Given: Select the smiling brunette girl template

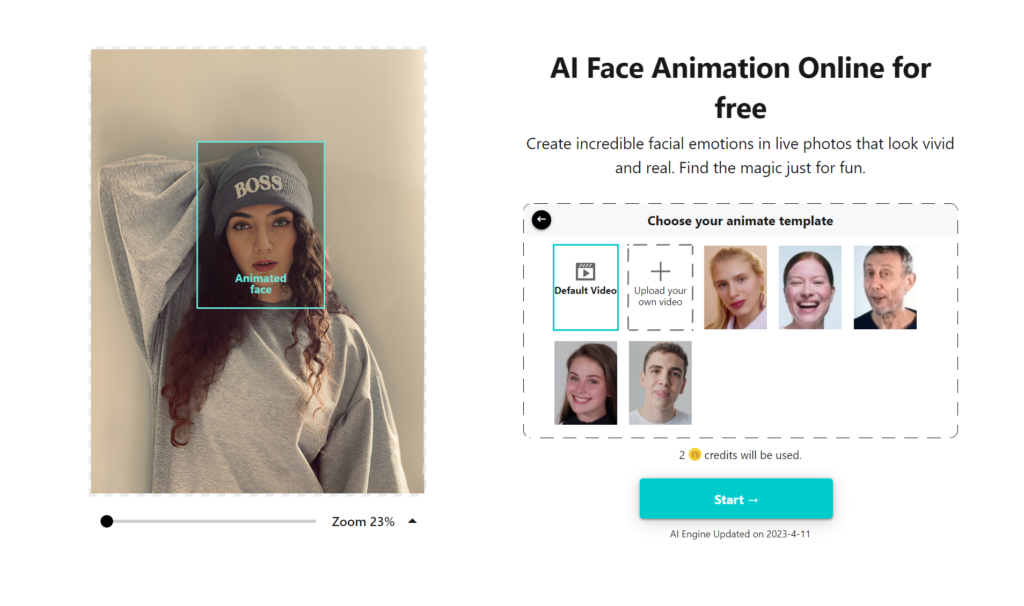Looking at the screenshot, I should click(585, 382).
